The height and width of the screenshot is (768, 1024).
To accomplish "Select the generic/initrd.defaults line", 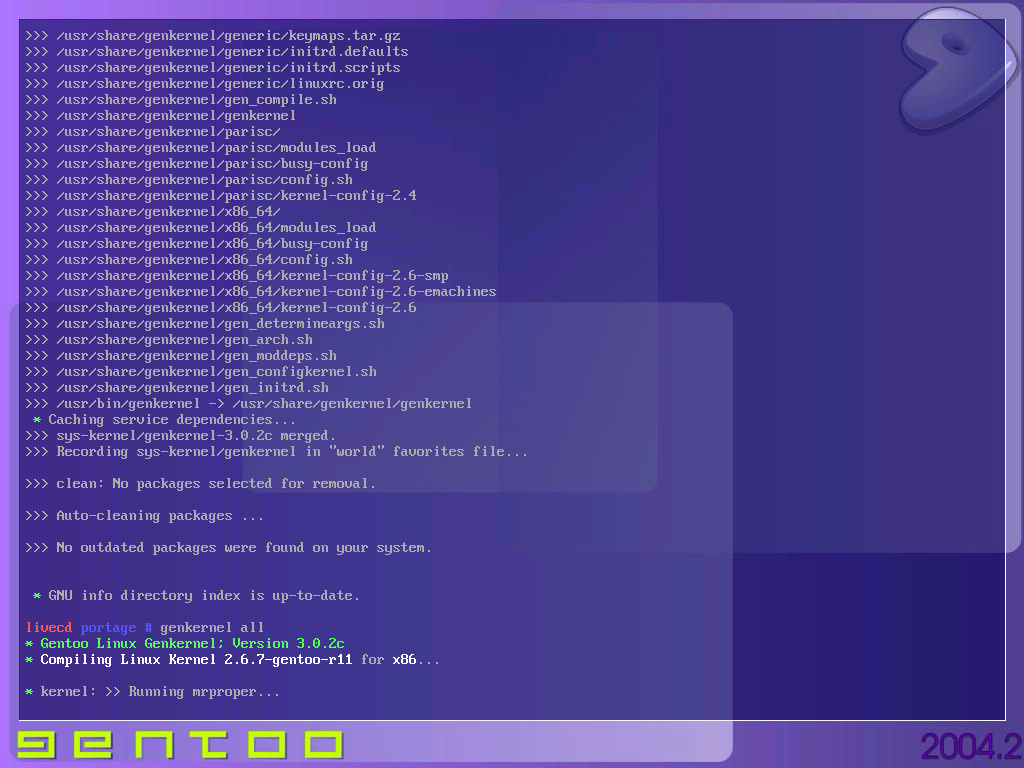I will [x=217, y=52].
